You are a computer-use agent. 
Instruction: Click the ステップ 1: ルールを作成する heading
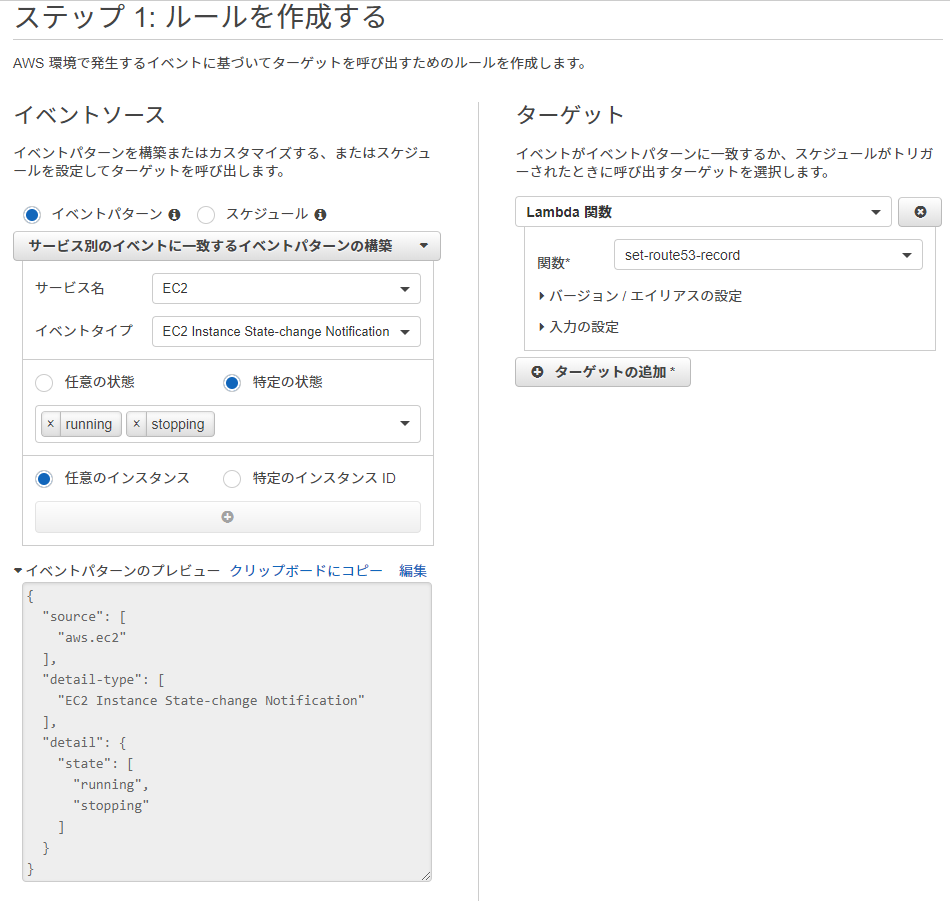[x=200, y=17]
